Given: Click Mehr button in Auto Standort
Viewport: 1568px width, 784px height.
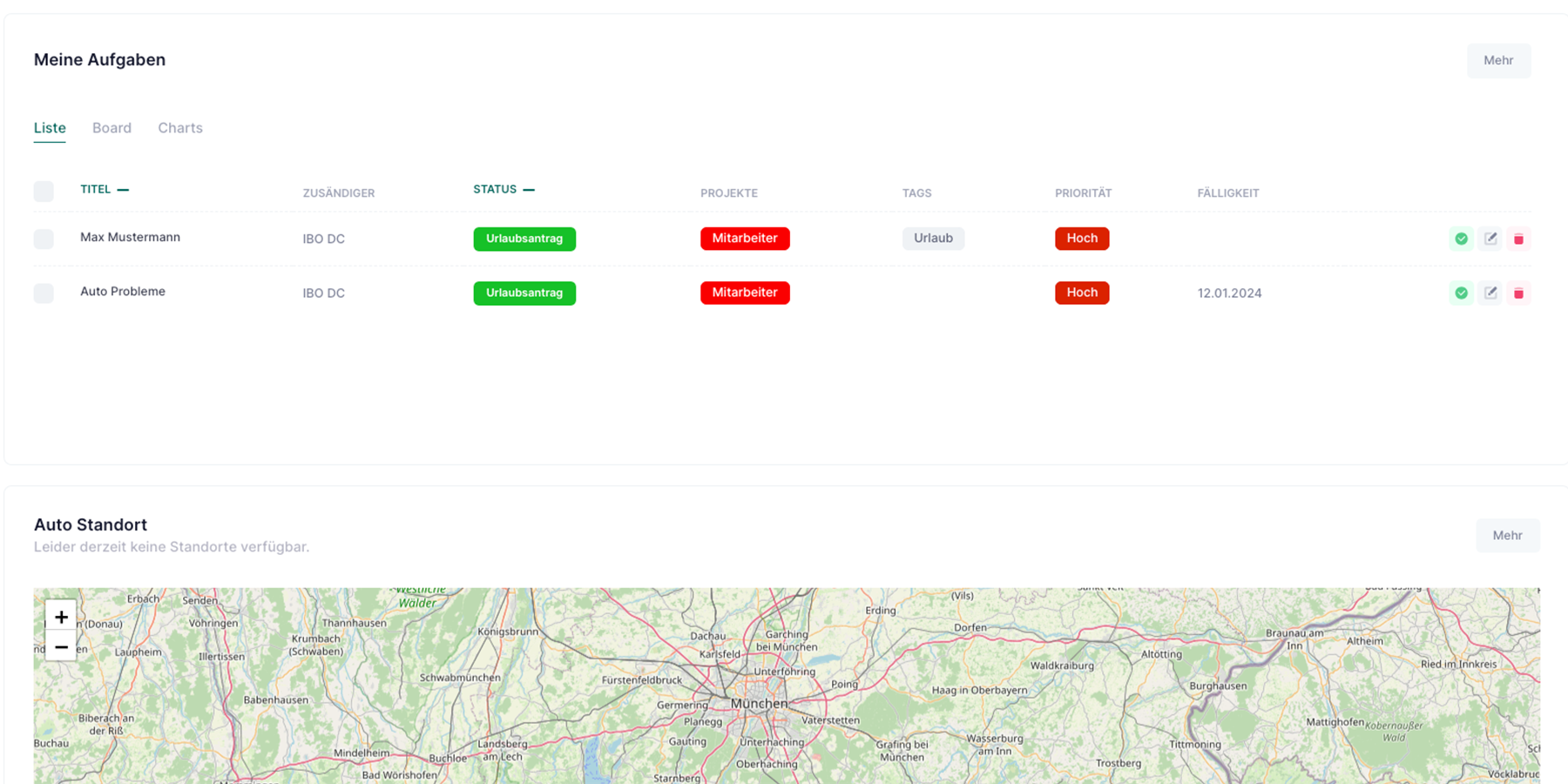Looking at the screenshot, I should [1507, 536].
